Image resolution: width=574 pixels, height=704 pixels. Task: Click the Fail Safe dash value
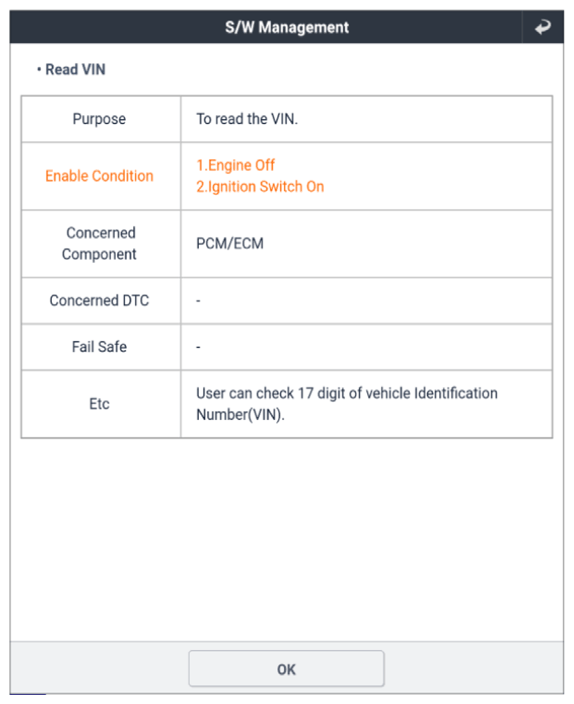[x=198, y=347]
